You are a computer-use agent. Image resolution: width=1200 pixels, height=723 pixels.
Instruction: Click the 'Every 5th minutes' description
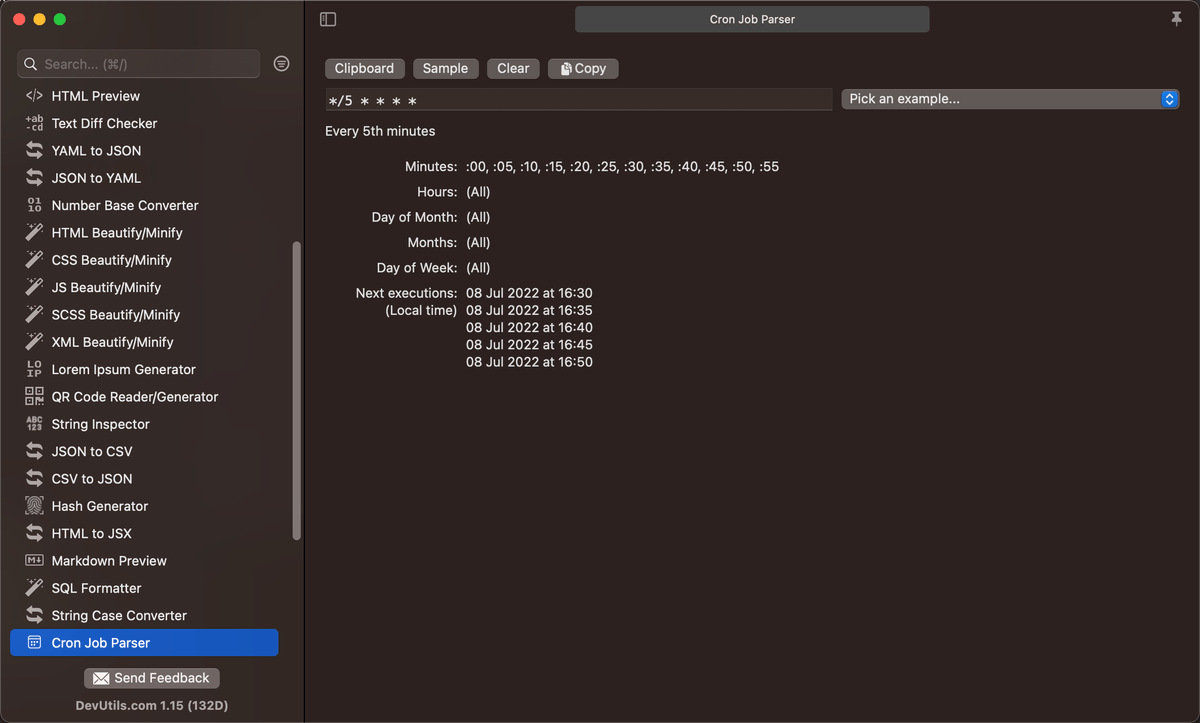point(380,131)
